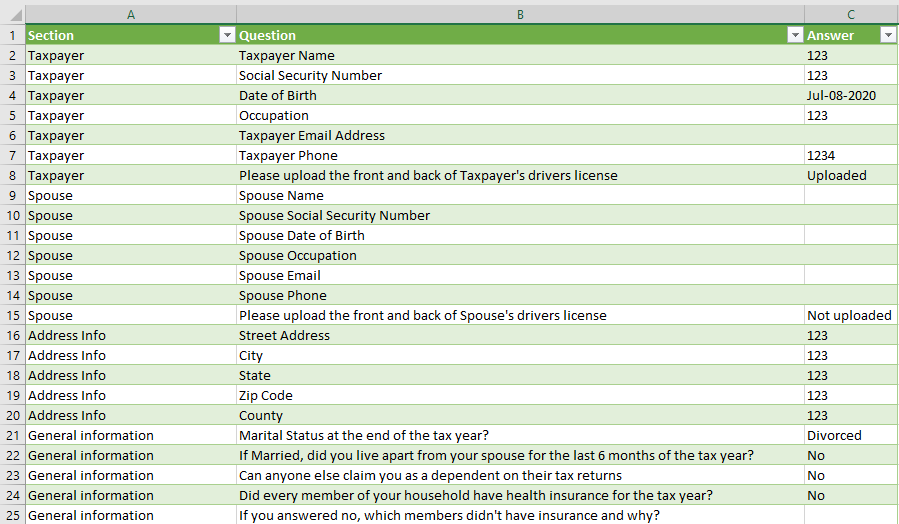
Task: Click the 'Not uploaded' answer cell
Action: pos(849,315)
